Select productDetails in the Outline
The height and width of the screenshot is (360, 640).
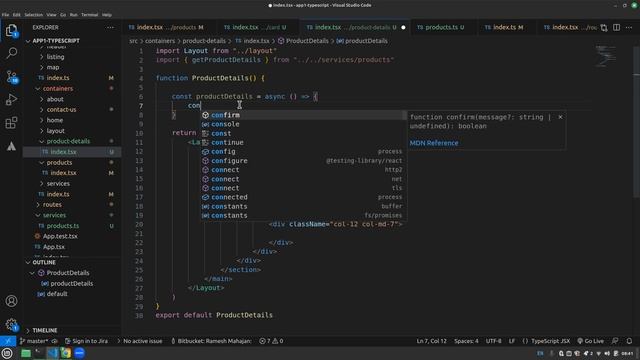[x=71, y=284]
